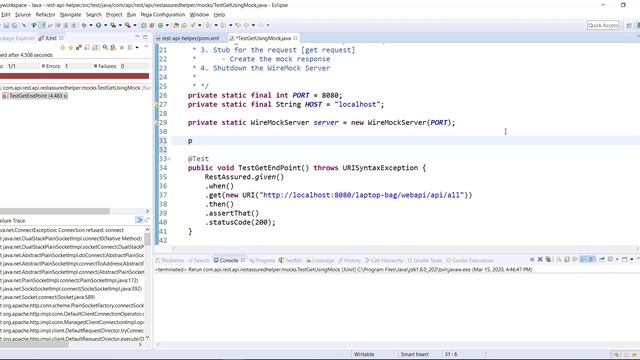
Task: Open the Window menu
Action: (199, 14)
